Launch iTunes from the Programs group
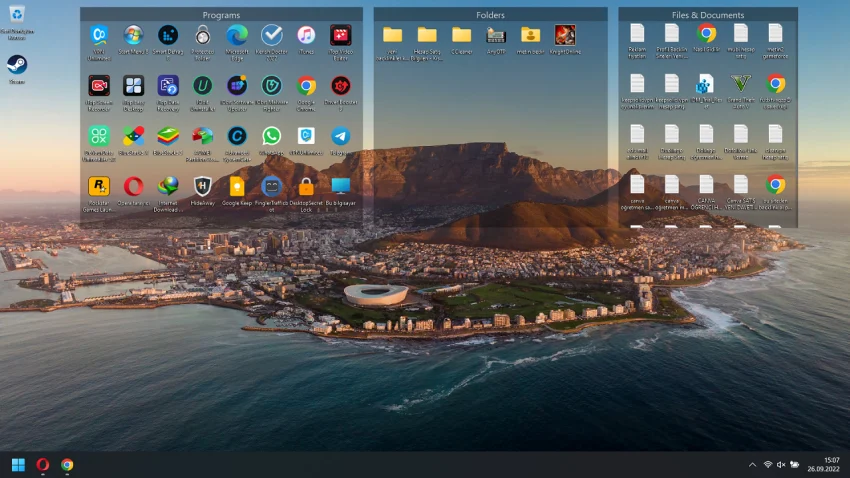This screenshot has height=478, width=850. click(306, 36)
